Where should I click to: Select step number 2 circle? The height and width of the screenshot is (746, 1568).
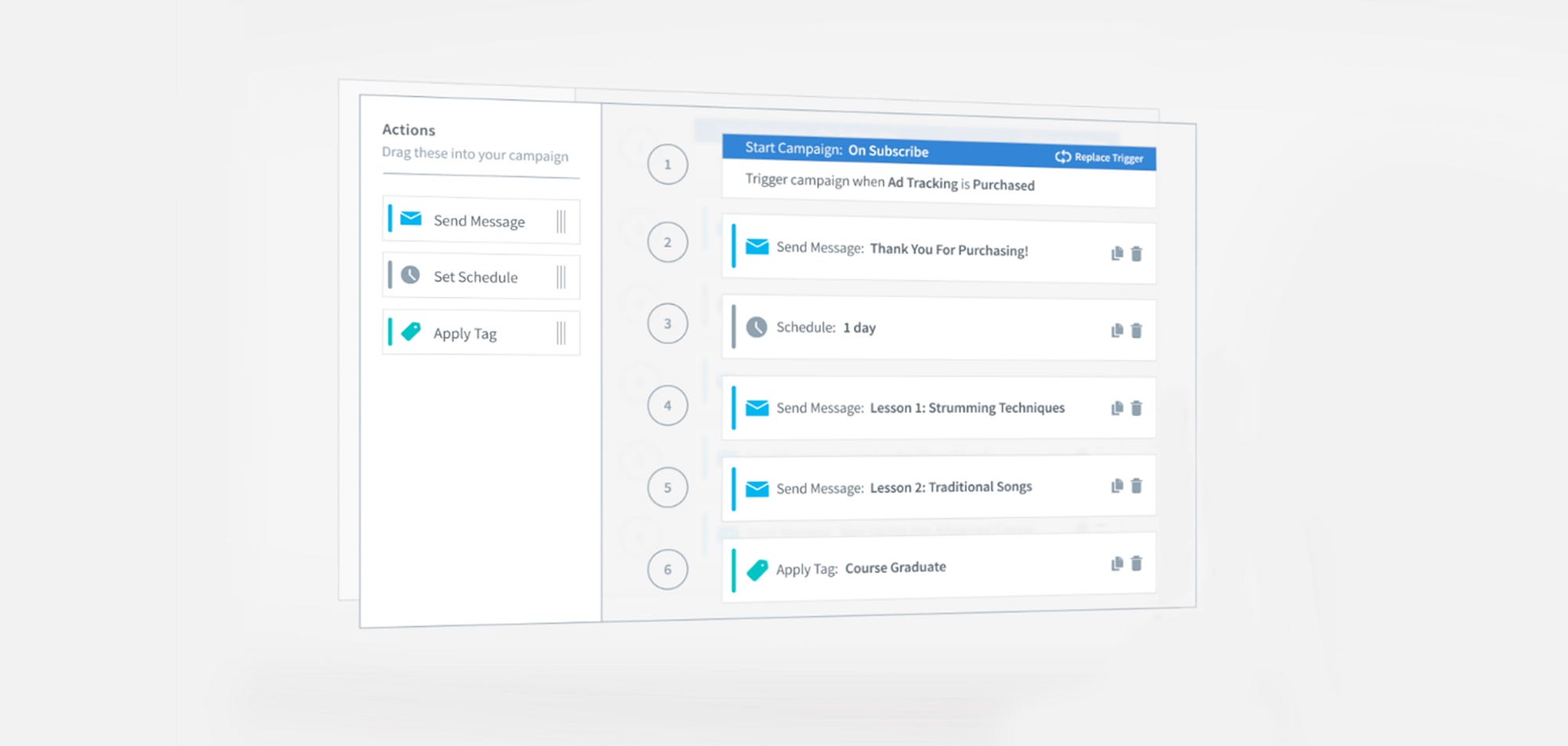click(668, 242)
